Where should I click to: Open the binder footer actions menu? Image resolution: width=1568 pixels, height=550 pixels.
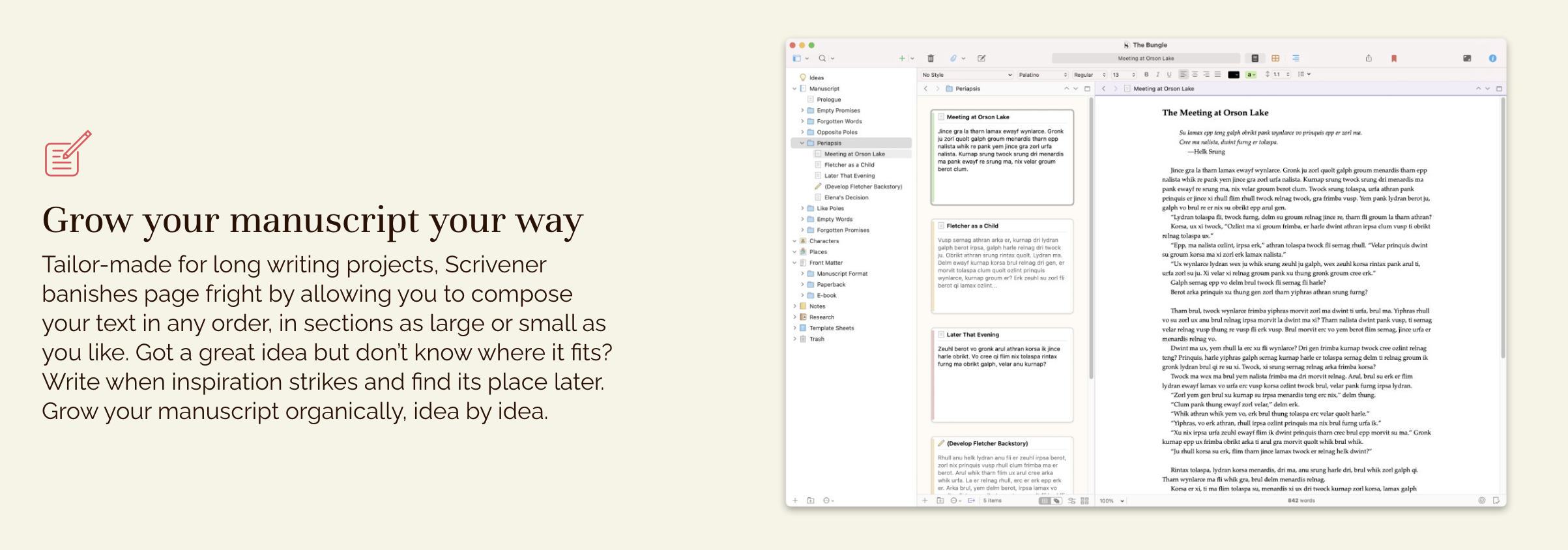click(x=828, y=501)
